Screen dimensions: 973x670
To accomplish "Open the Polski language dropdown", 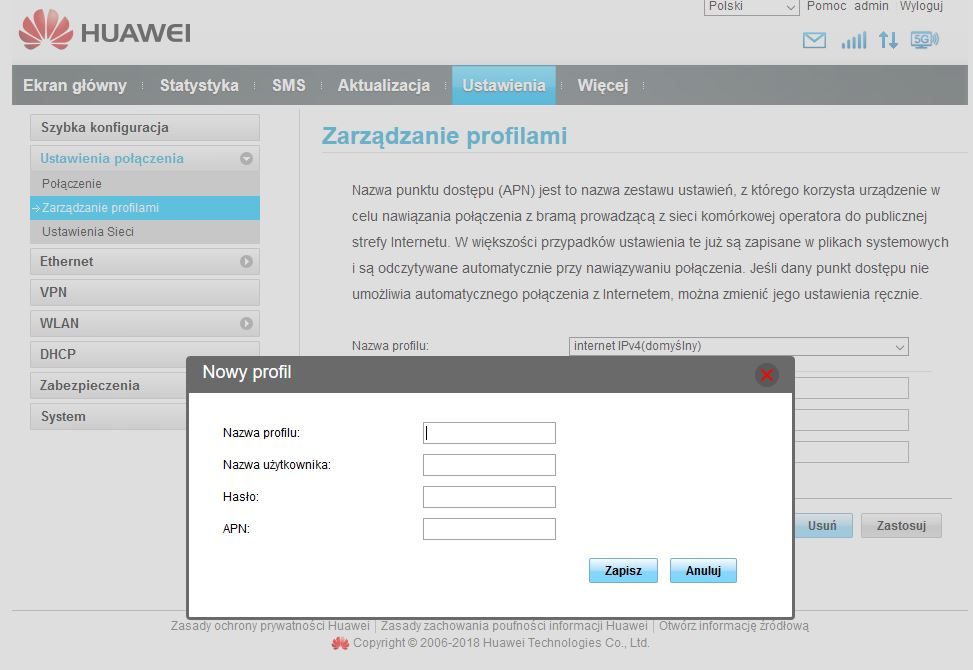I will point(750,7).
